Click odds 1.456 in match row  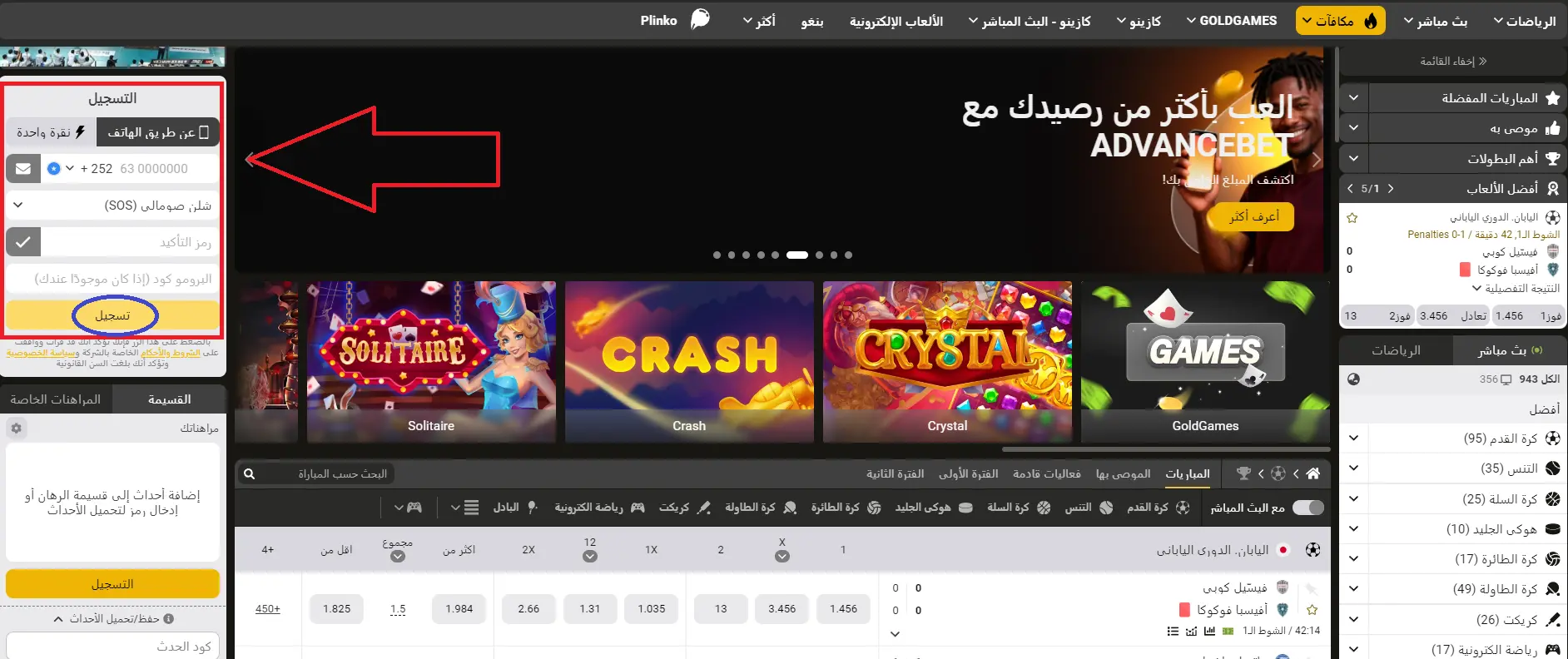[x=843, y=609]
